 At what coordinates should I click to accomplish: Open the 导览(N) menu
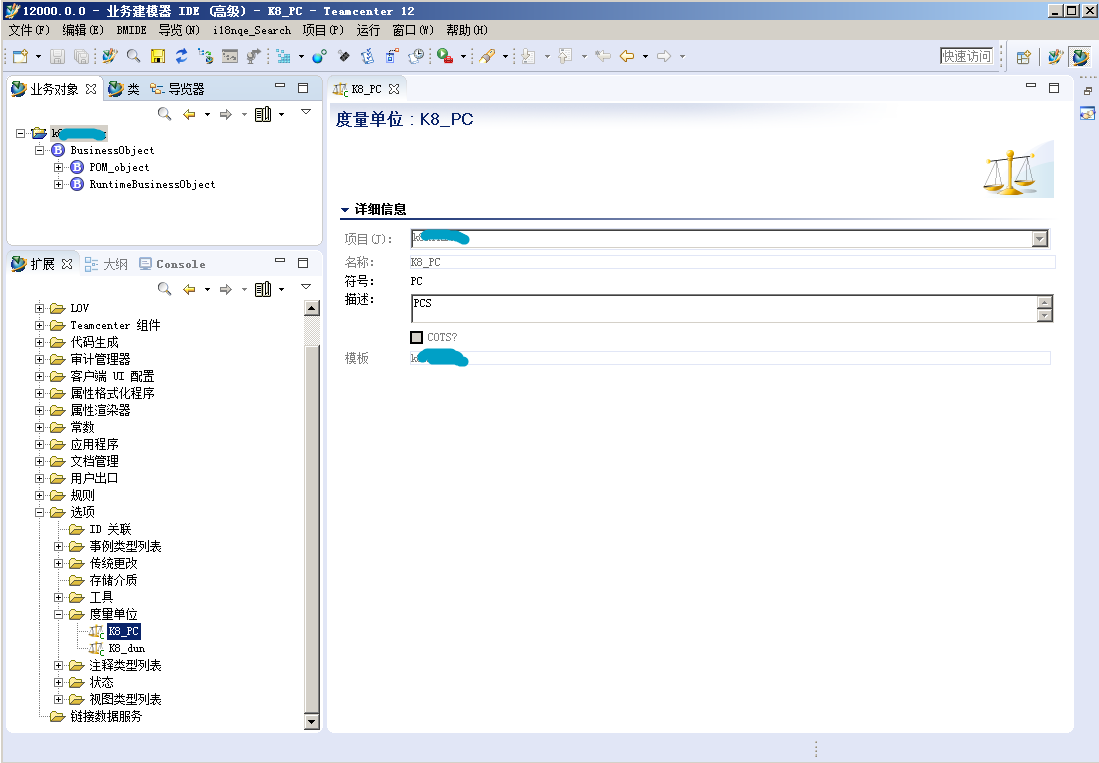(x=179, y=30)
